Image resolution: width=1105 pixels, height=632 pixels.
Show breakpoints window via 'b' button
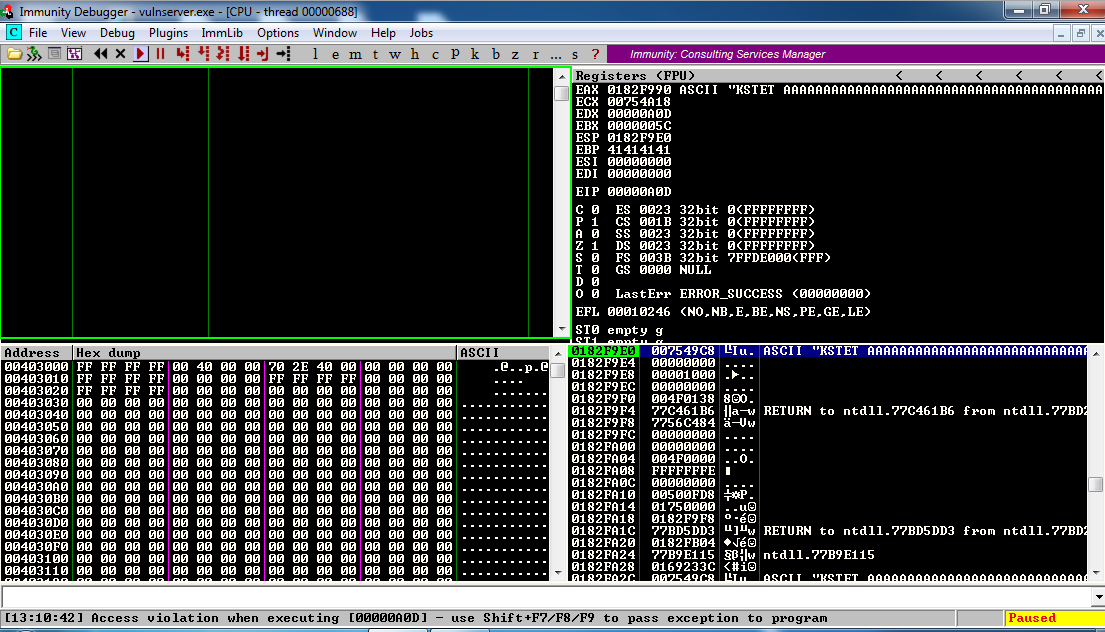(496, 54)
